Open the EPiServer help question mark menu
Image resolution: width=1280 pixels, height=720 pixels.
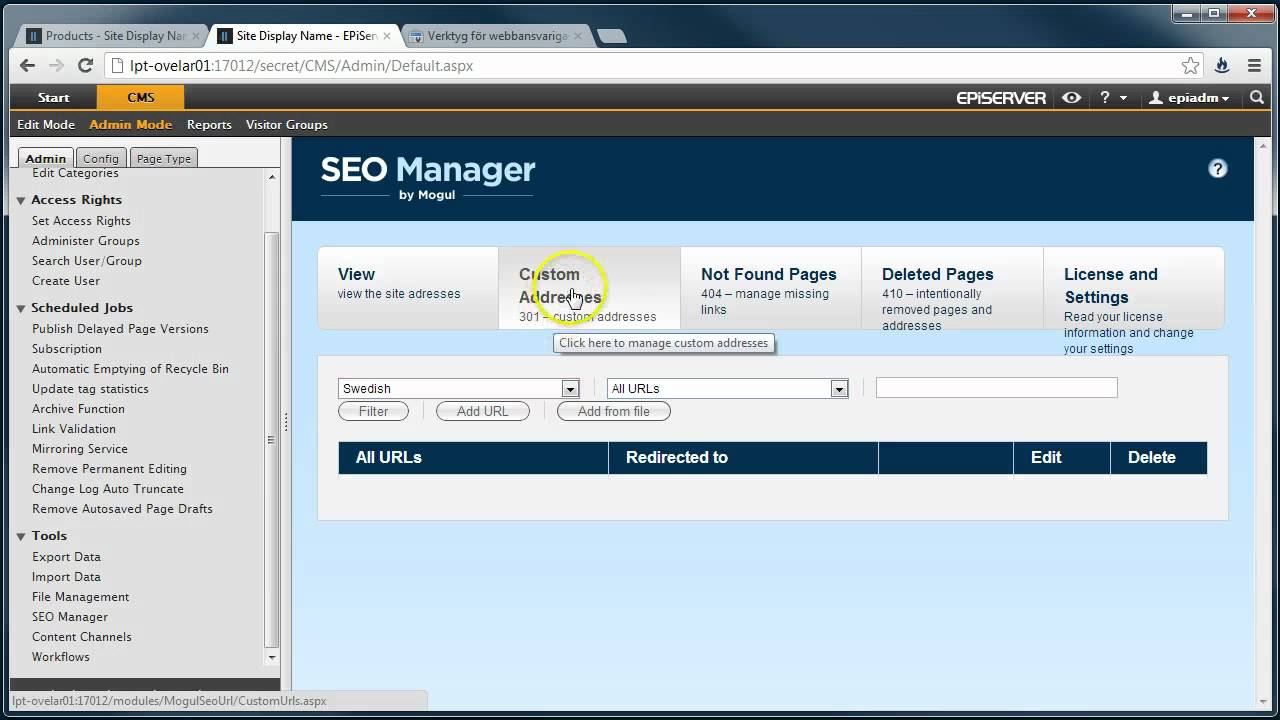click(1113, 98)
